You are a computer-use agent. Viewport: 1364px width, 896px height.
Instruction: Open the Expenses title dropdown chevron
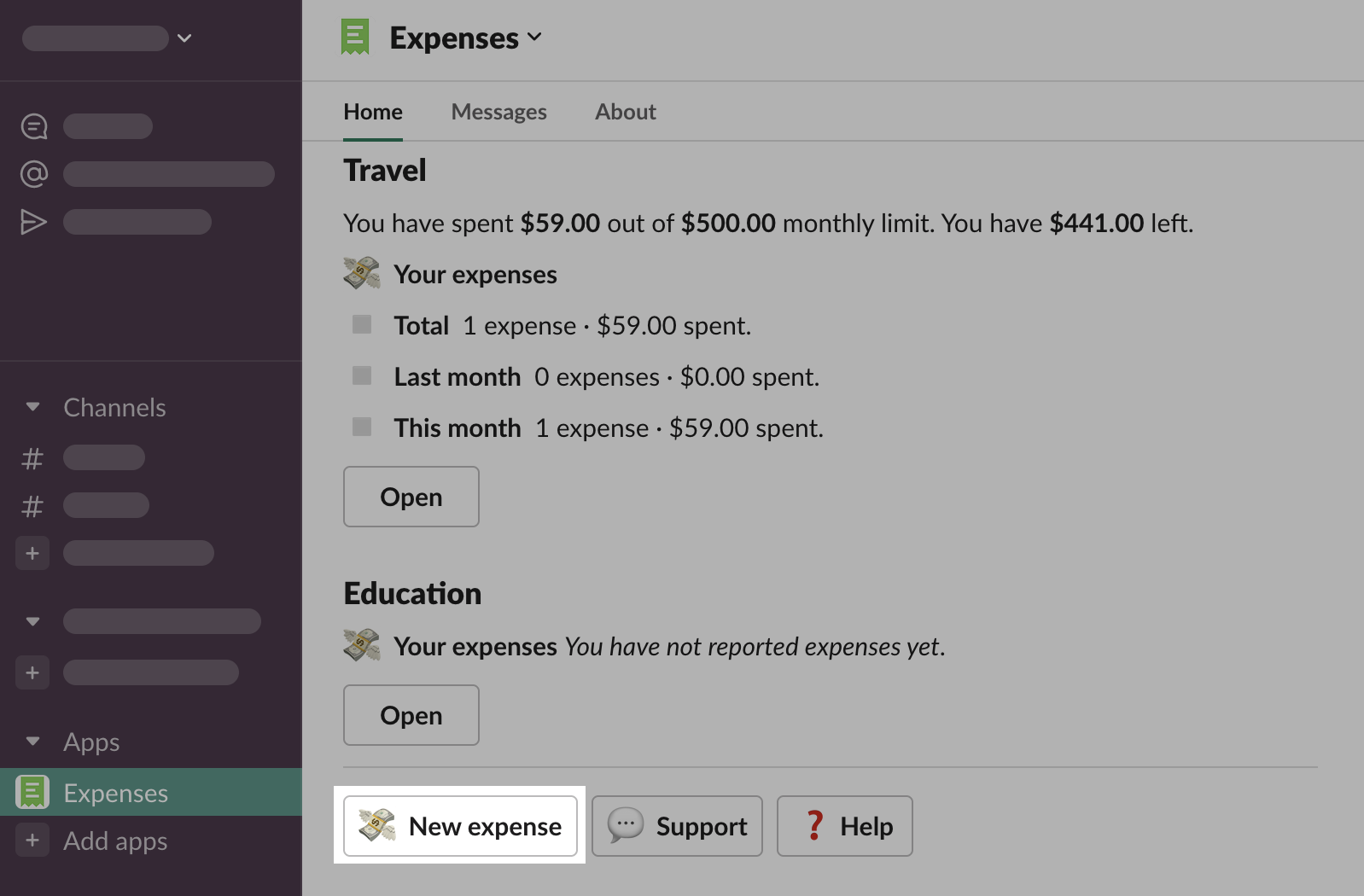pos(535,37)
